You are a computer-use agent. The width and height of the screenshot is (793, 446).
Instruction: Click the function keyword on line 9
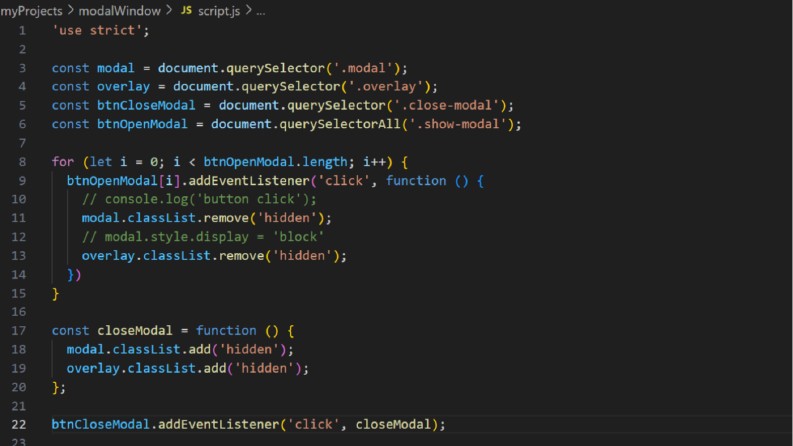click(416, 181)
